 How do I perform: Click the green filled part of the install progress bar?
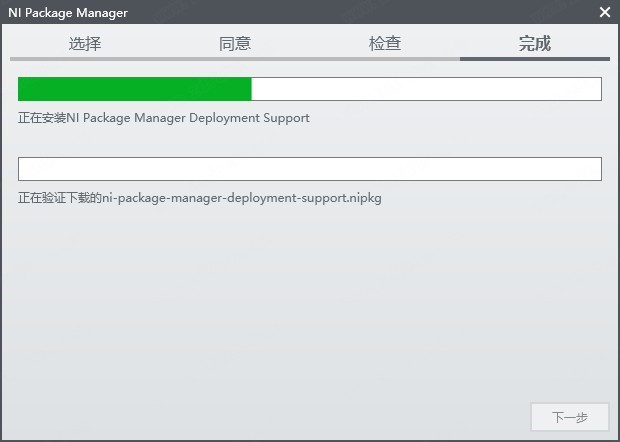[135, 89]
